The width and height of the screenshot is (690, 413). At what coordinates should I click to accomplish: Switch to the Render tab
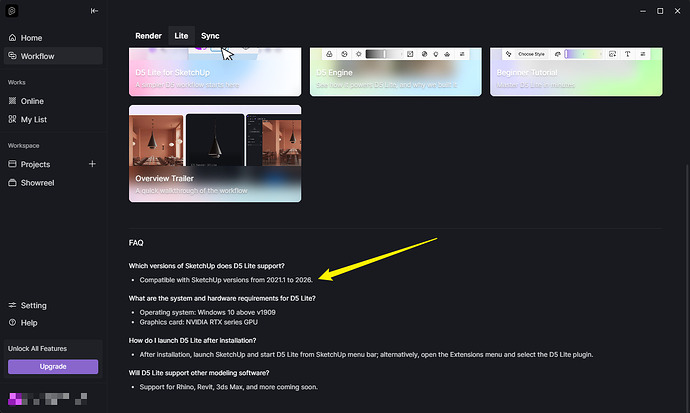click(148, 36)
